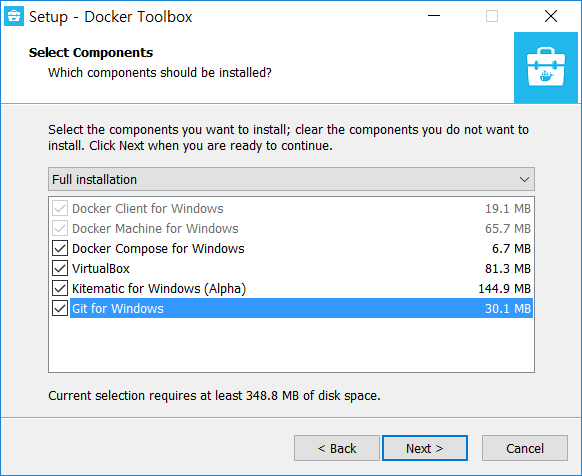
Task: Go back with the Back button
Action: [337, 448]
